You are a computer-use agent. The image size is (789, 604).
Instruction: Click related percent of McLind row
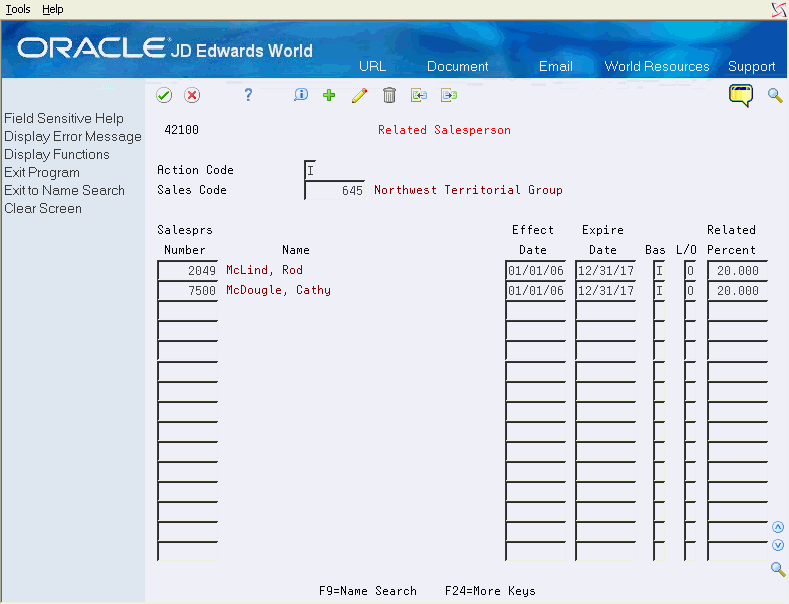coord(737,270)
